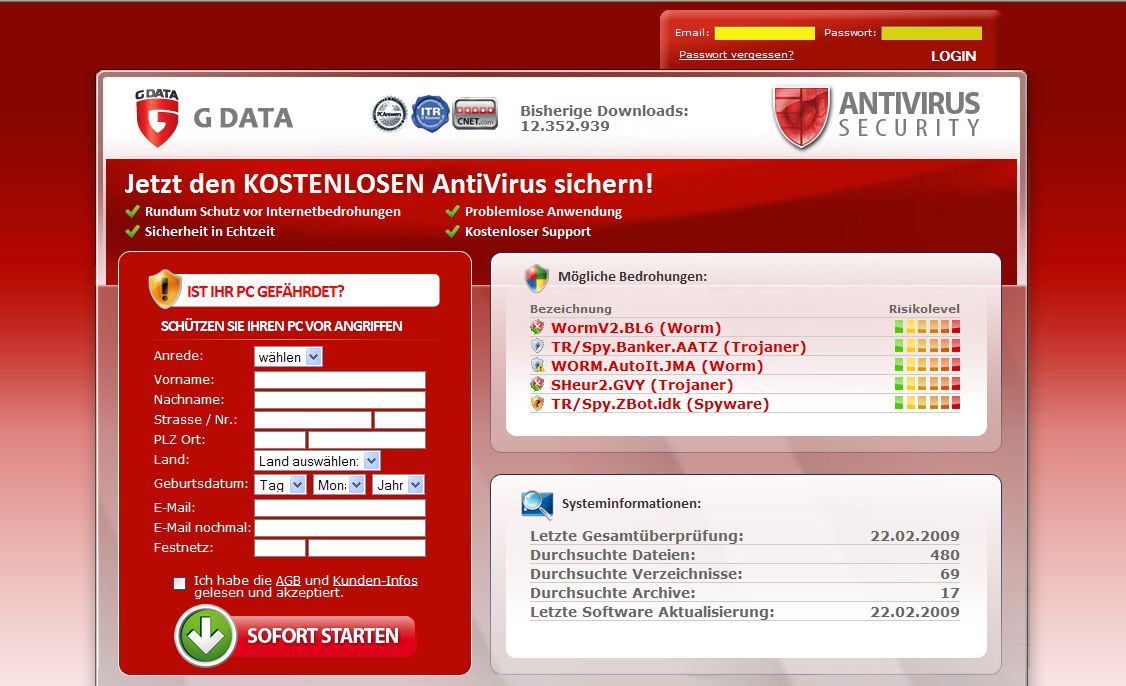The width and height of the screenshot is (1126, 686).
Task: Click the CNET.com rating badge
Action: click(475, 113)
